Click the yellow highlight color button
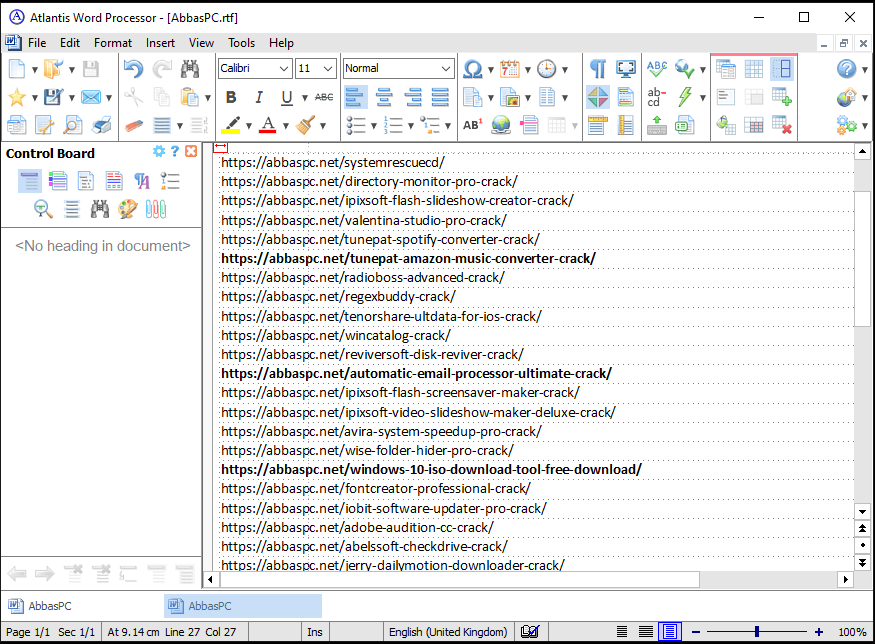 tap(231, 125)
